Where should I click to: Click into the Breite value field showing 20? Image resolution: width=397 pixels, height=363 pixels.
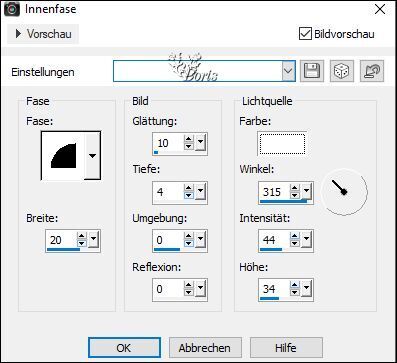point(62,240)
